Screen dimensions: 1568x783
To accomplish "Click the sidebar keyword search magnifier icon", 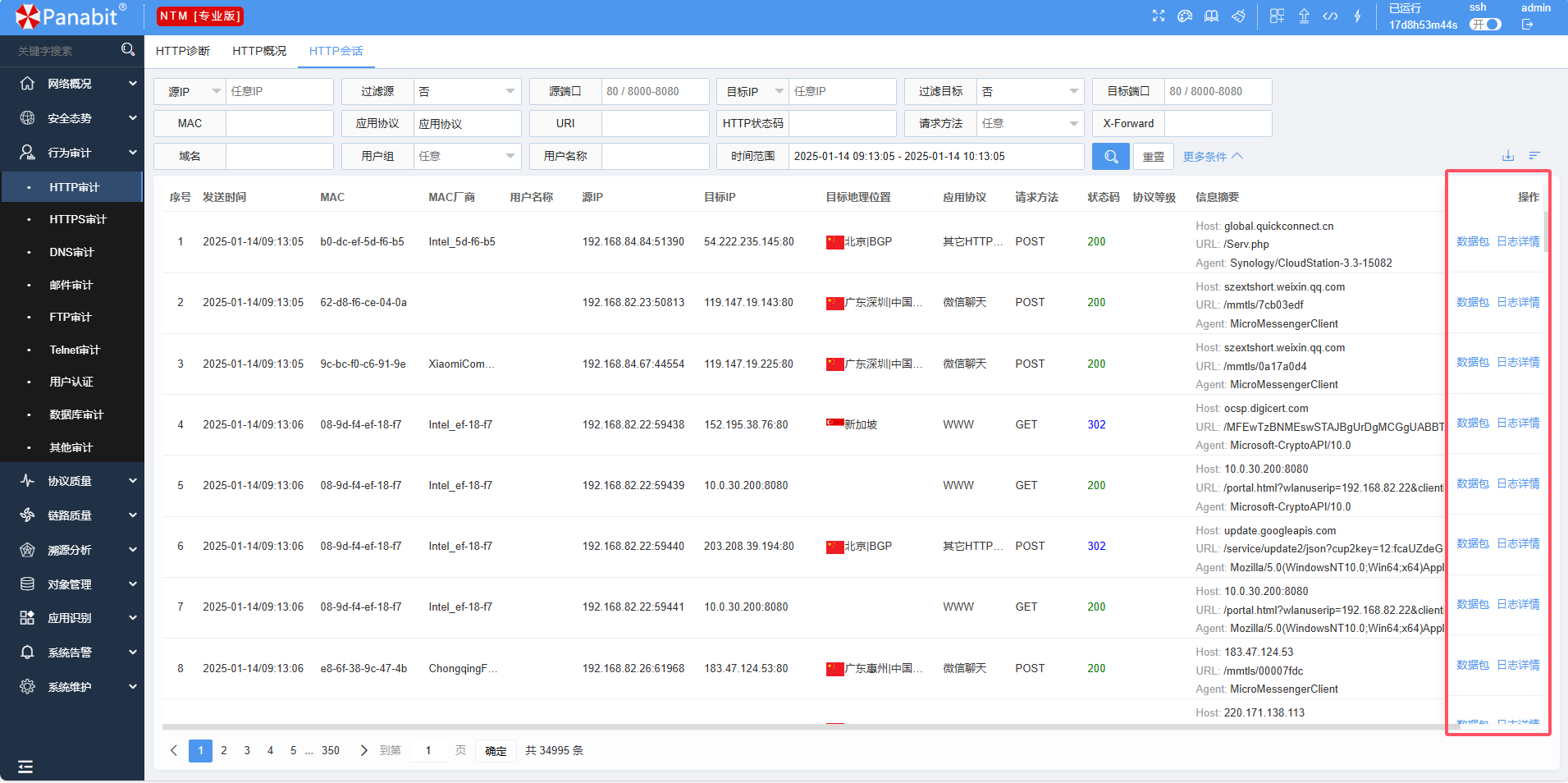I will coord(127,50).
